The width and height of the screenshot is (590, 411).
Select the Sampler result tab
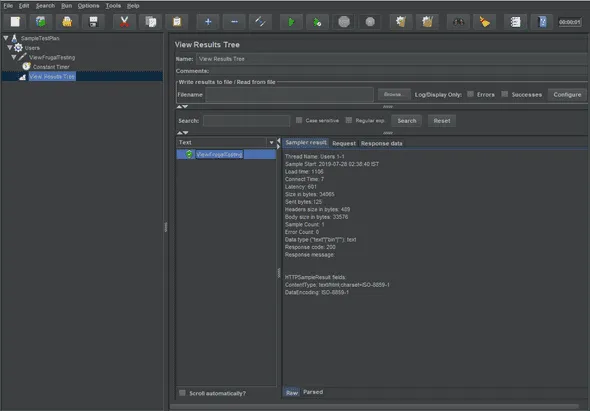tap(306, 143)
